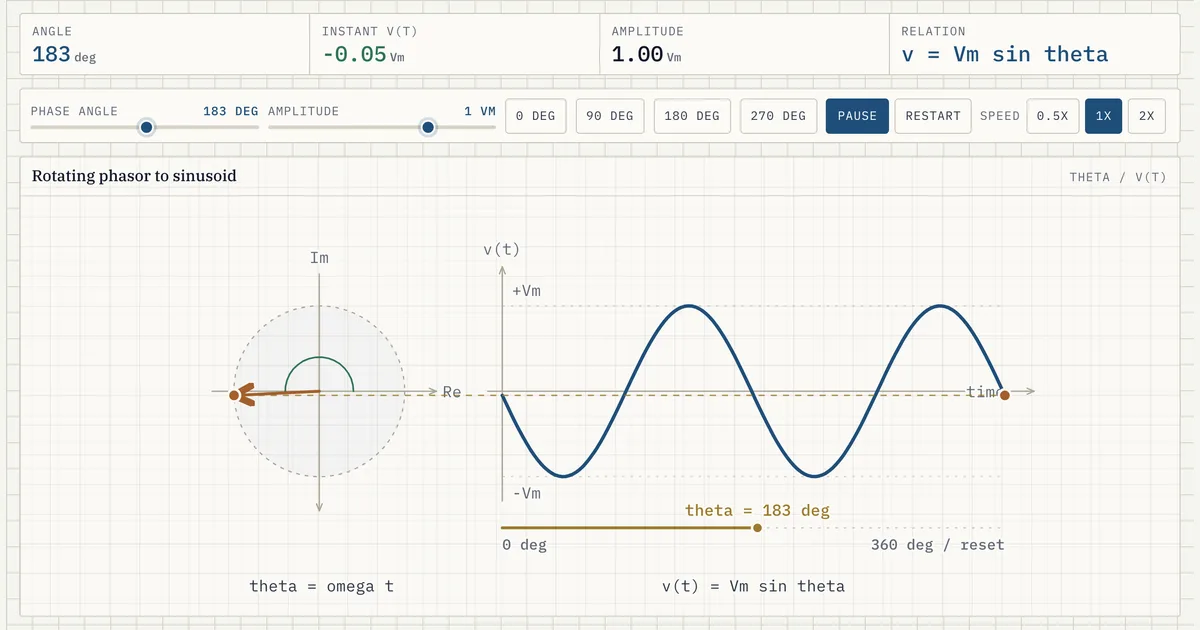Click the '1 VM' amplitude slider value
Viewport: 1200px width, 630px height.
coord(480,111)
